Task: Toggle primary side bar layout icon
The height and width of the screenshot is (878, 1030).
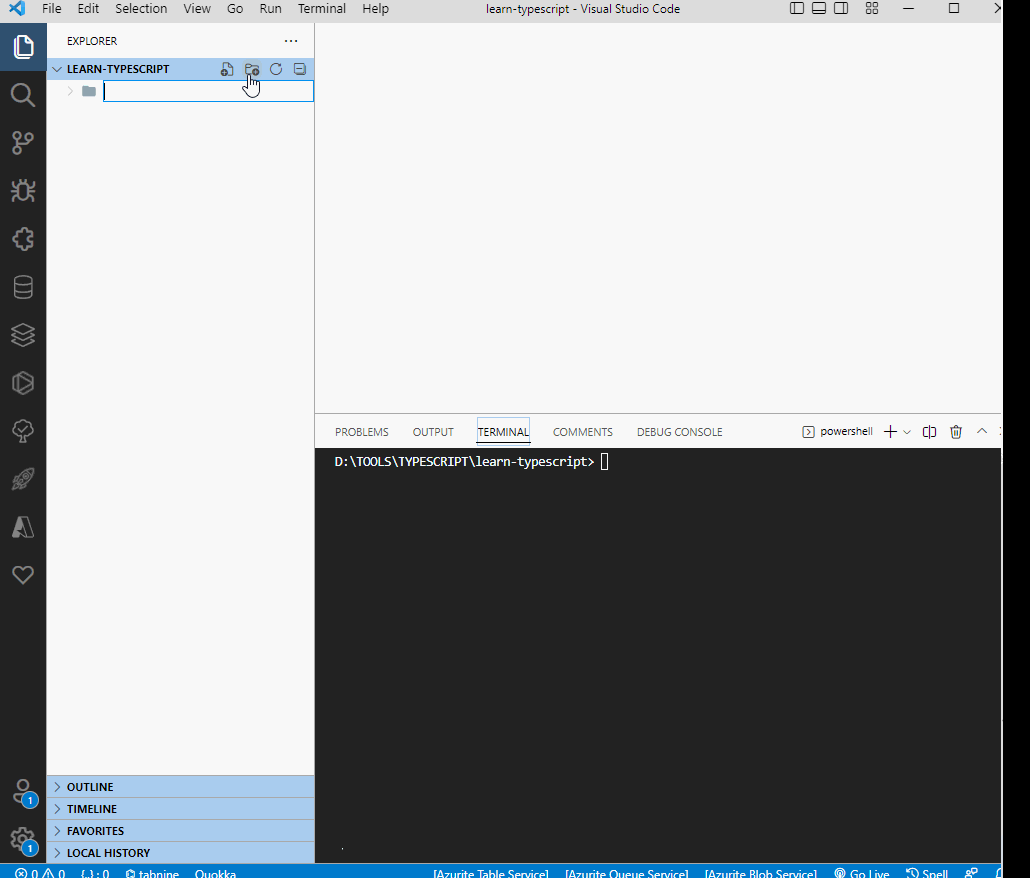Action: click(x=797, y=9)
